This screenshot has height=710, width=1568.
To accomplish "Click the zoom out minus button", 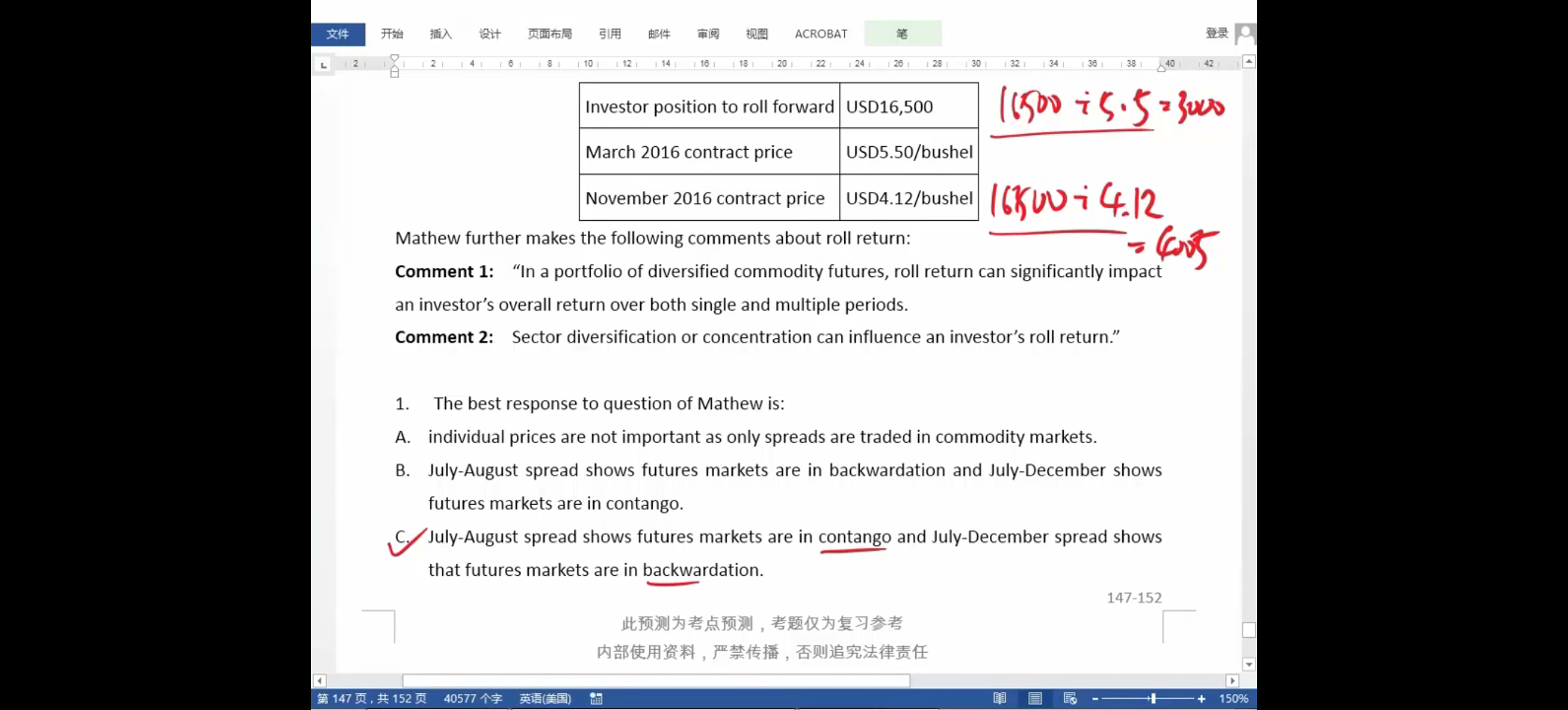I will (1095, 698).
